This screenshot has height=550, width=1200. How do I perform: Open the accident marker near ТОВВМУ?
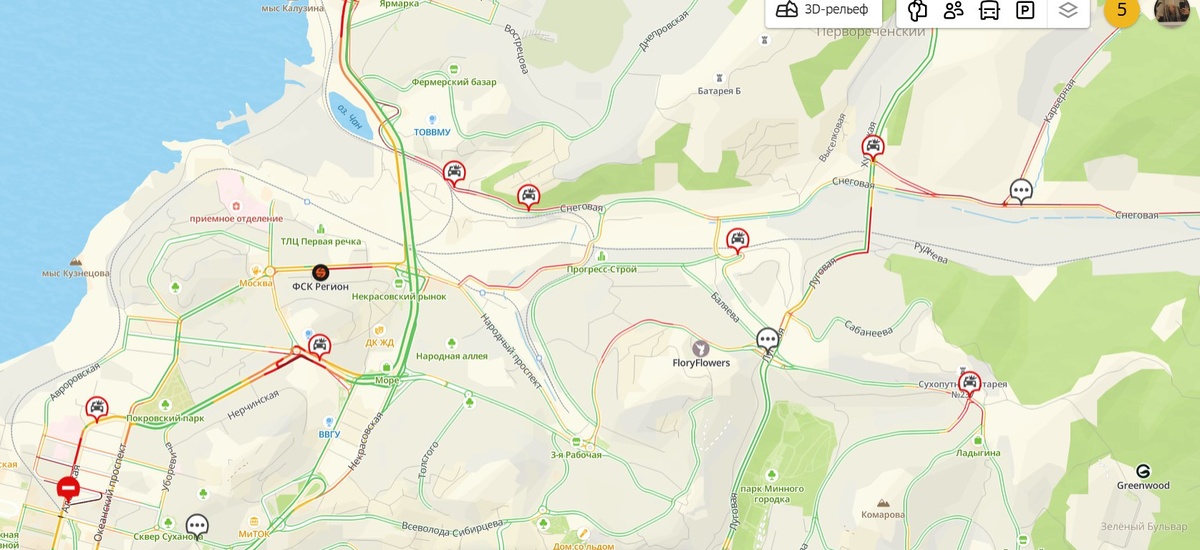454,171
